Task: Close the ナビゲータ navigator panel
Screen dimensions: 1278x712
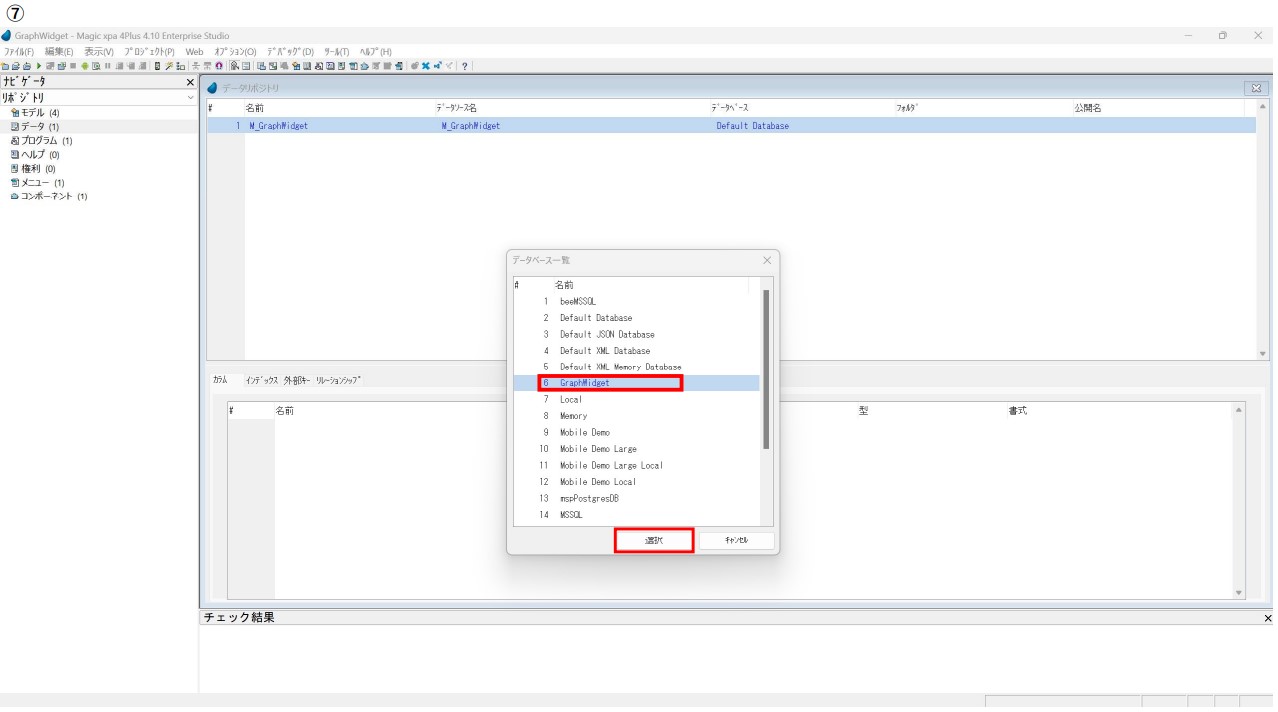Action: coord(190,82)
